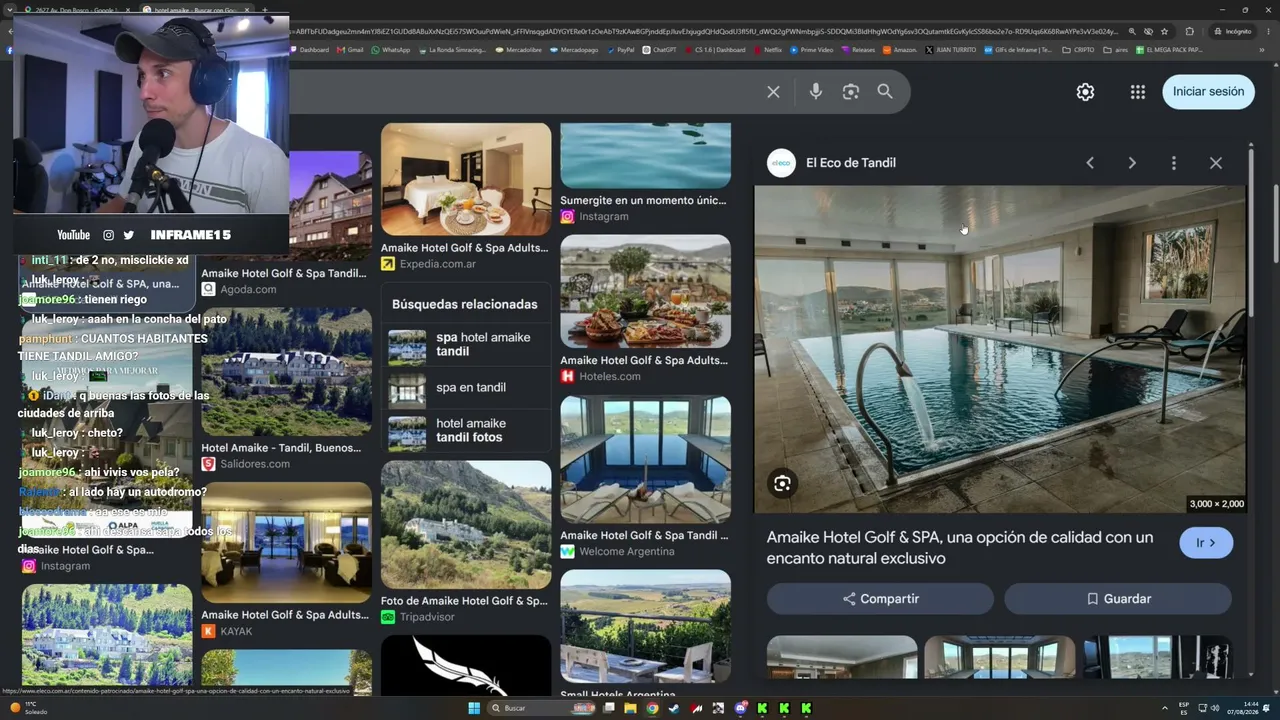Image resolution: width=1280 pixels, height=720 pixels.
Task: Expand the CRIPTO bookmarks folder
Action: (1079, 50)
